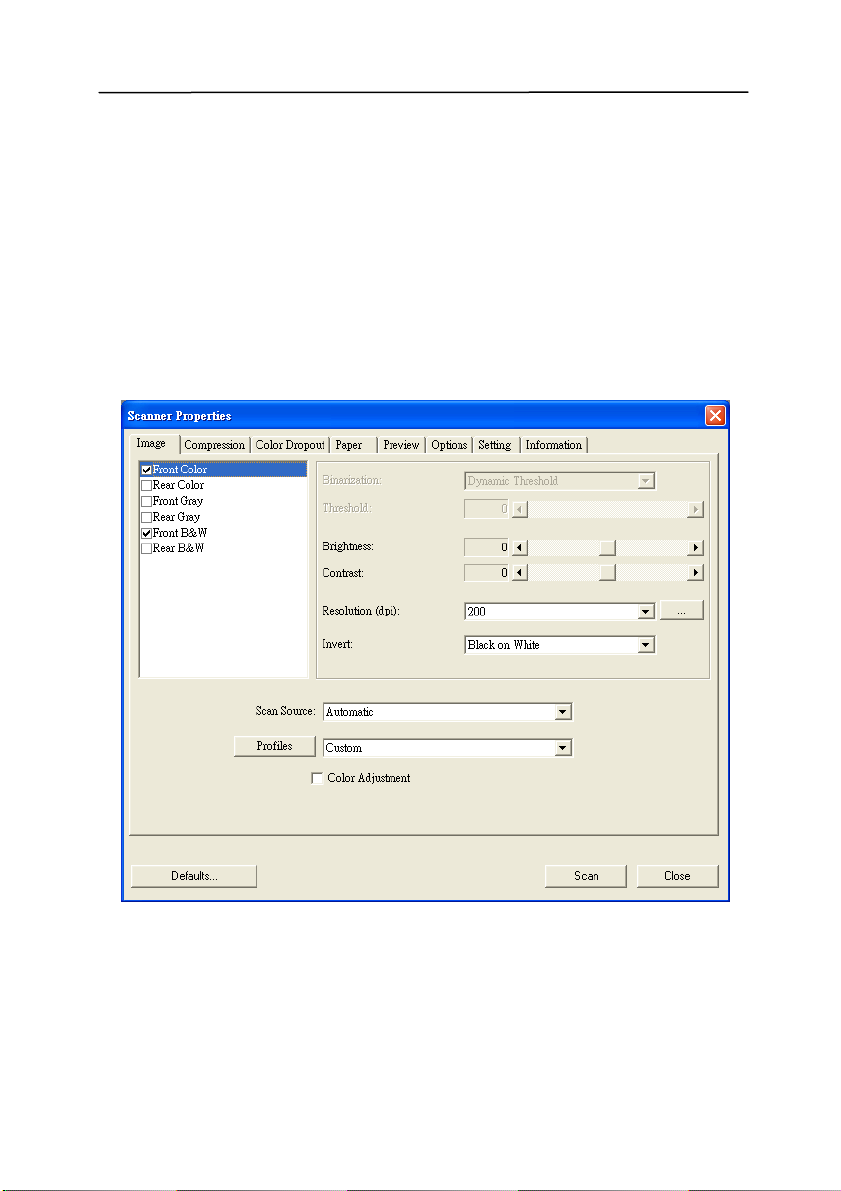
Task: Click the disabled Binarization Dynamic Threshold dropdown
Action: click(x=560, y=482)
